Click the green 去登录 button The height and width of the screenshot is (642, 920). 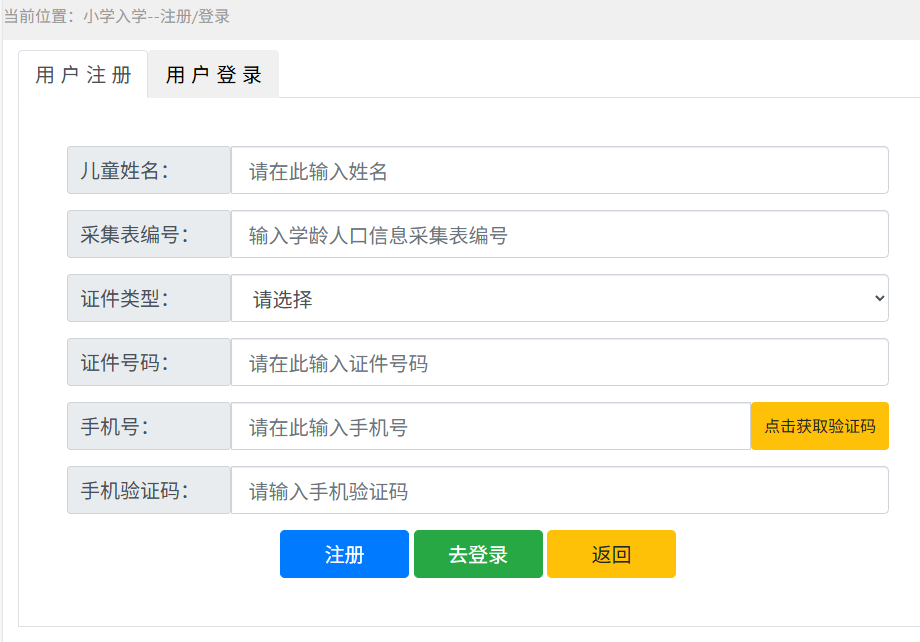point(478,554)
